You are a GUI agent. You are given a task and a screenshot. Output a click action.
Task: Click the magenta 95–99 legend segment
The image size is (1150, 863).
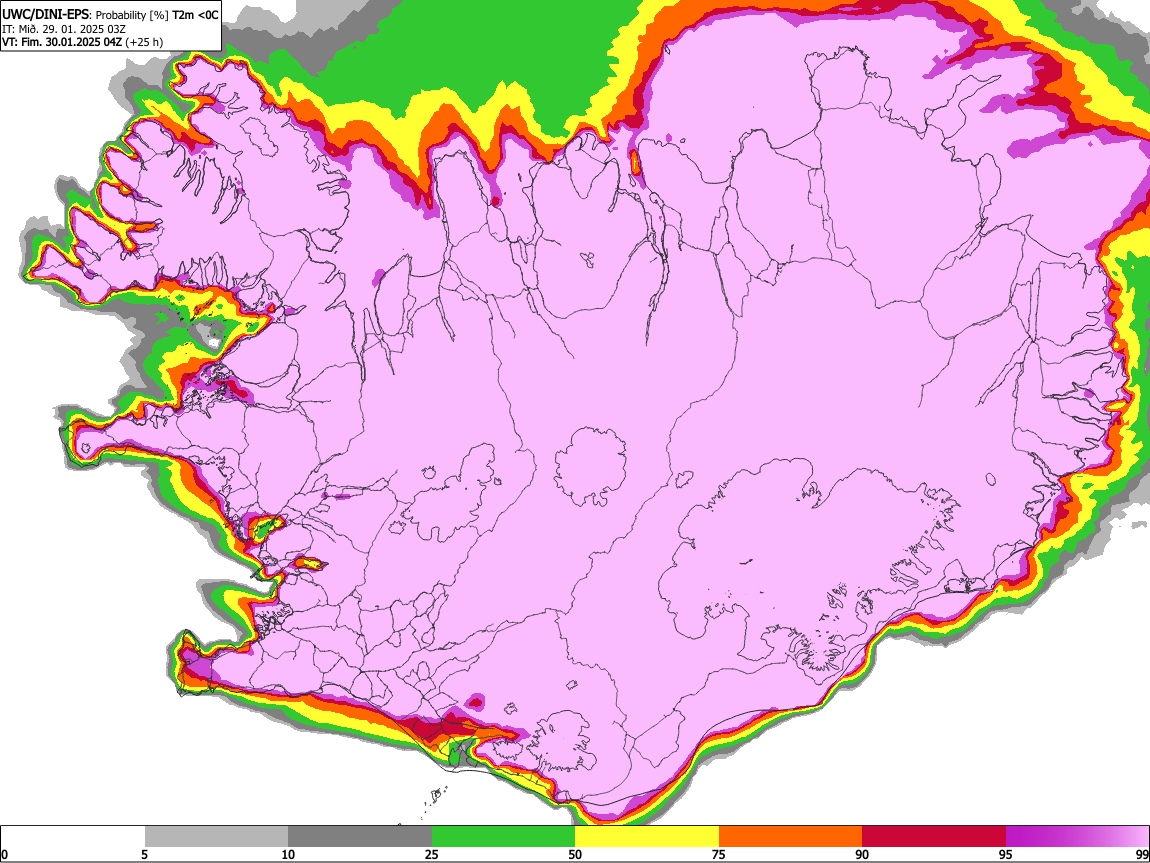pyautogui.click(x=1077, y=837)
